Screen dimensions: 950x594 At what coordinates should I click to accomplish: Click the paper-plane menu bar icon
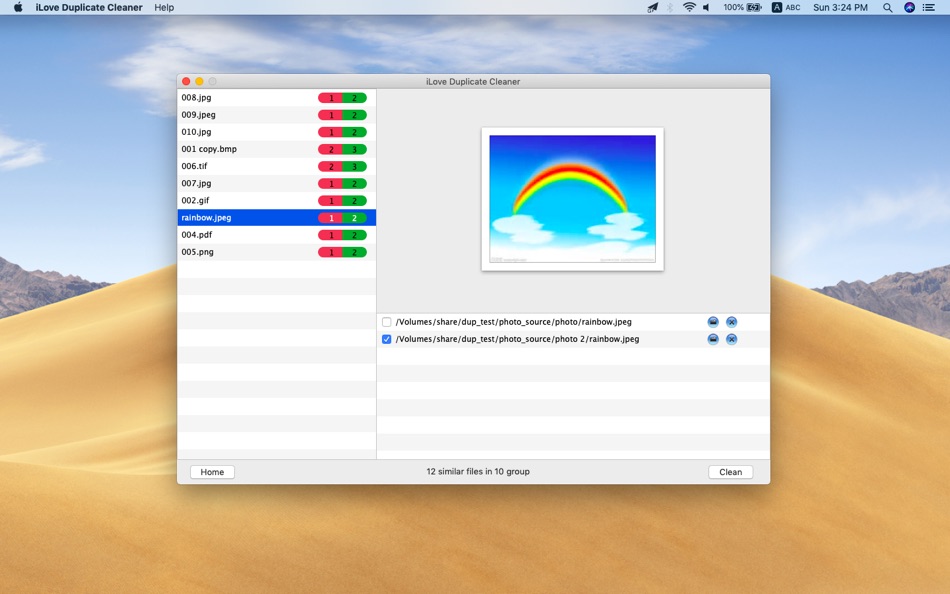(653, 7)
